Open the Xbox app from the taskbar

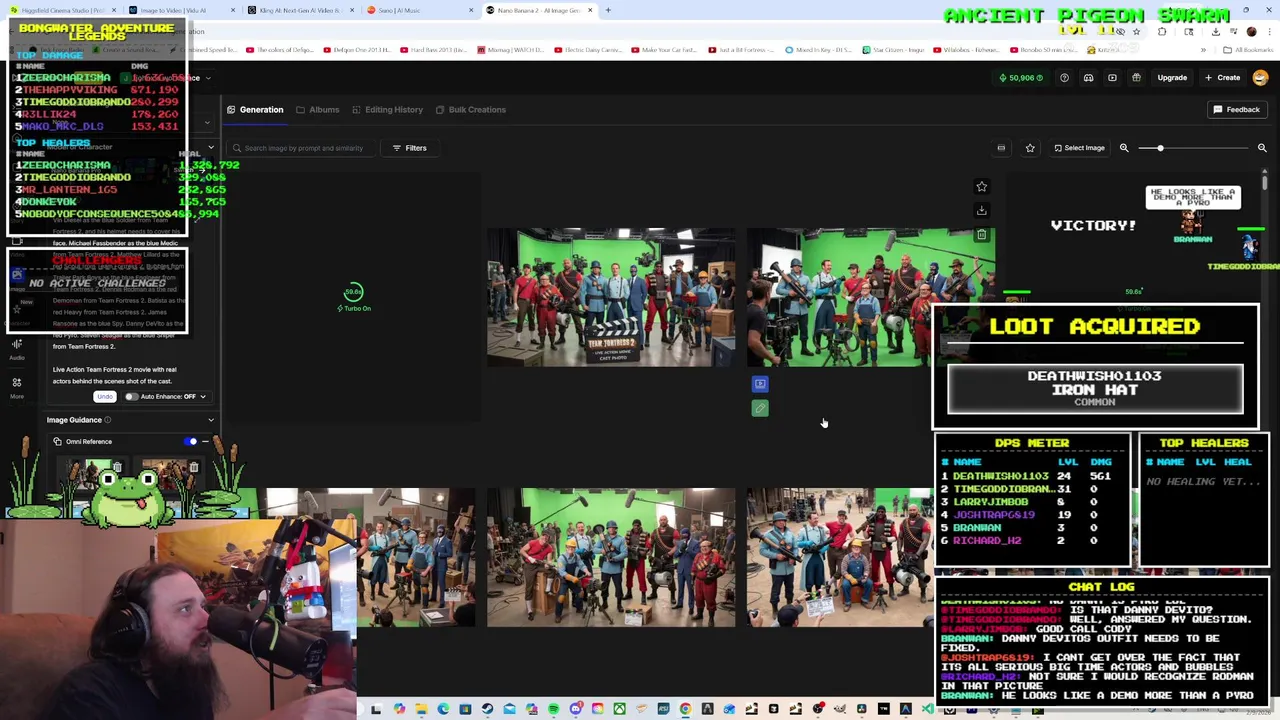(619, 709)
